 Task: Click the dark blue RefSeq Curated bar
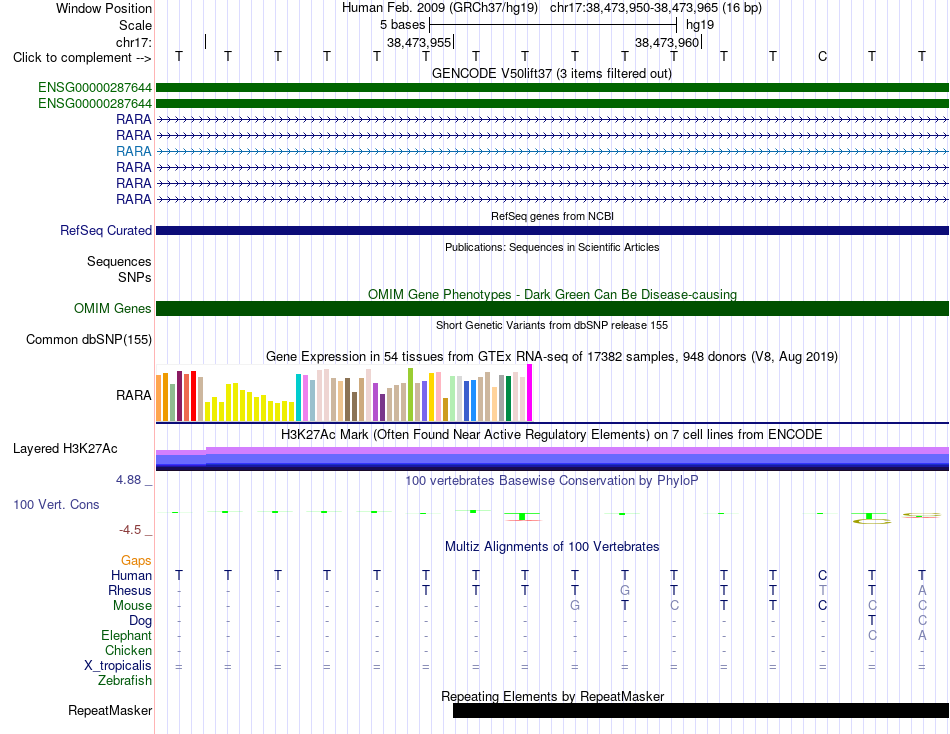552,230
